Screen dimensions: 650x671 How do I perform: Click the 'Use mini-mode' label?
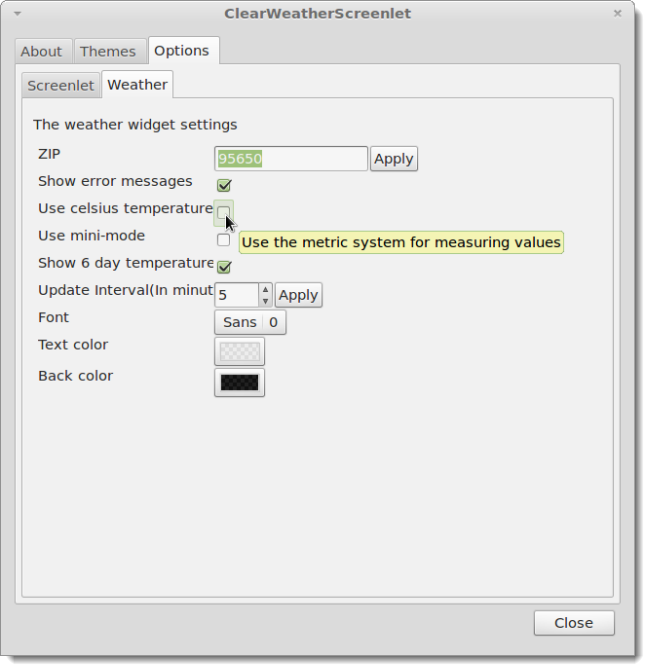(x=92, y=236)
